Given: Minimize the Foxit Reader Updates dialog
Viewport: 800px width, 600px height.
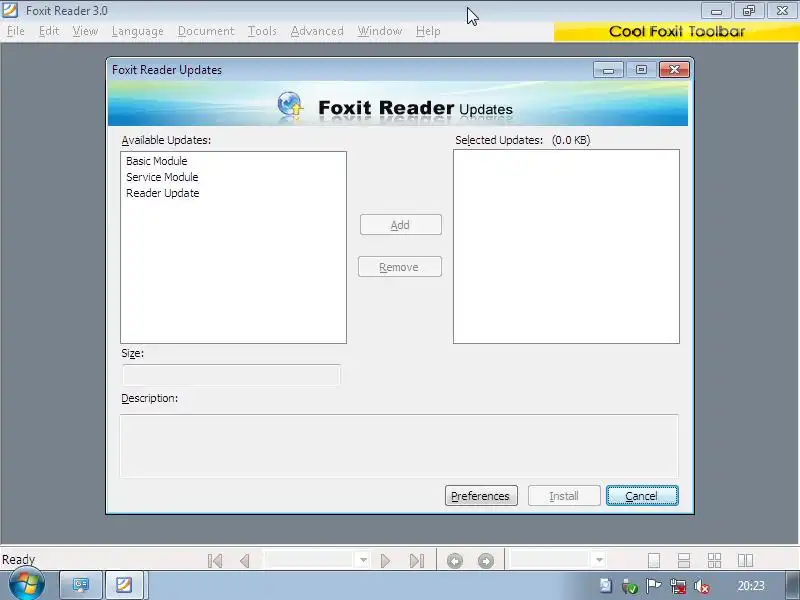Looking at the screenshot, I should pos(608,69).
